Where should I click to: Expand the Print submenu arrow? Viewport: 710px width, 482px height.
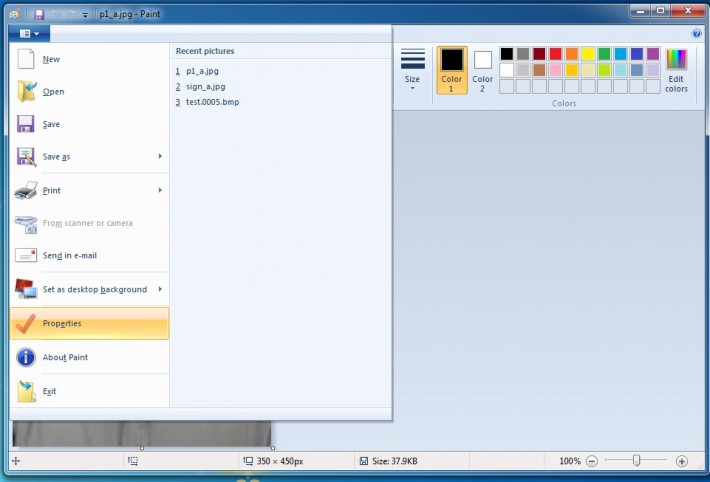[x=160, y=190]
